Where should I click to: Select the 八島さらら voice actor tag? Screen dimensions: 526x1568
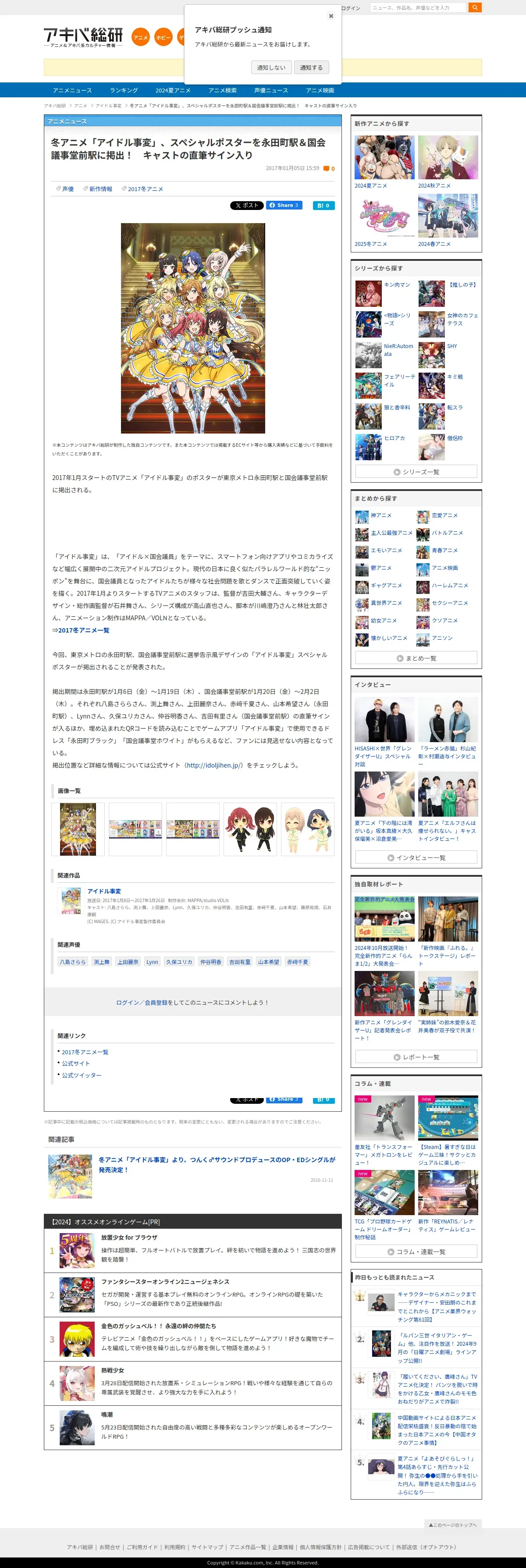tap(72, 962)
